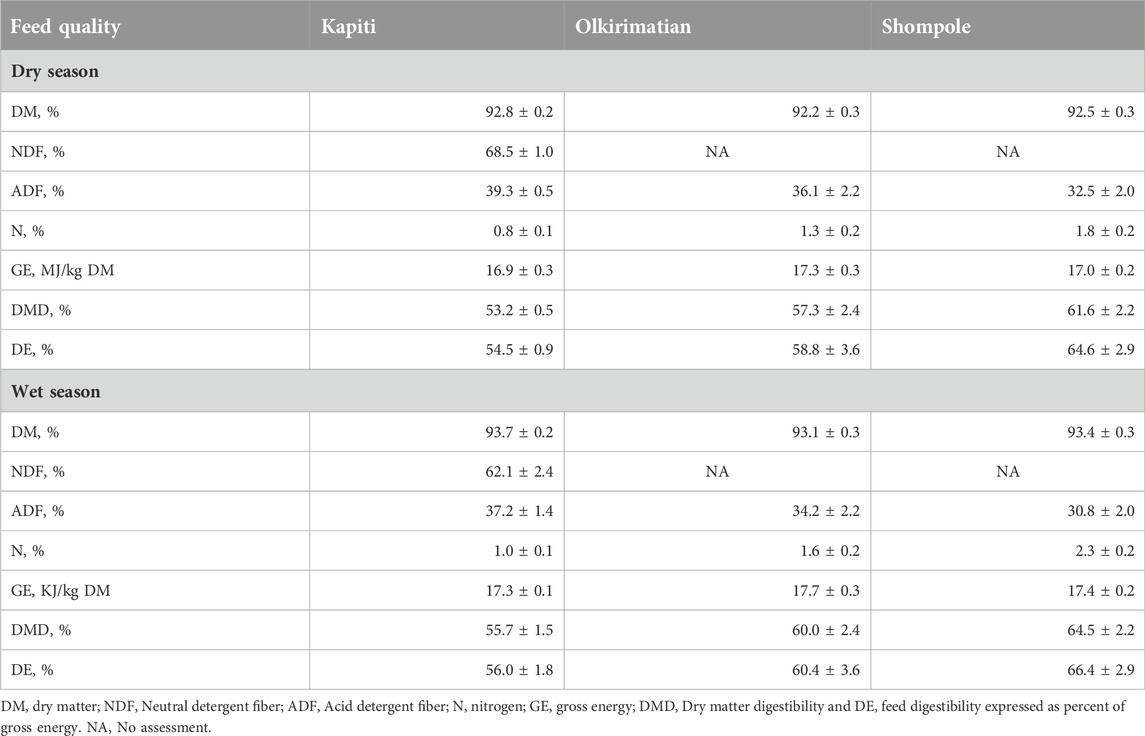
Task: Click the Dry season section row
Action: point(572,72)
